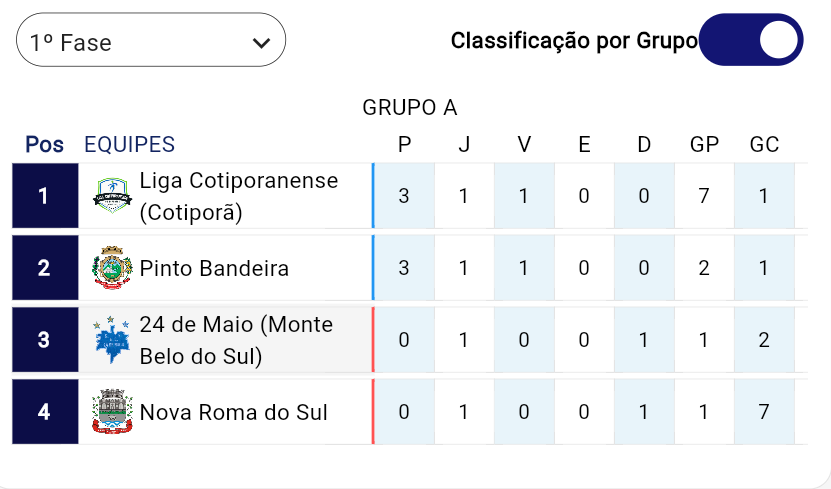The image size is (831, 489).
Task: Click the GP column header
Action: (x=704, y=144)
